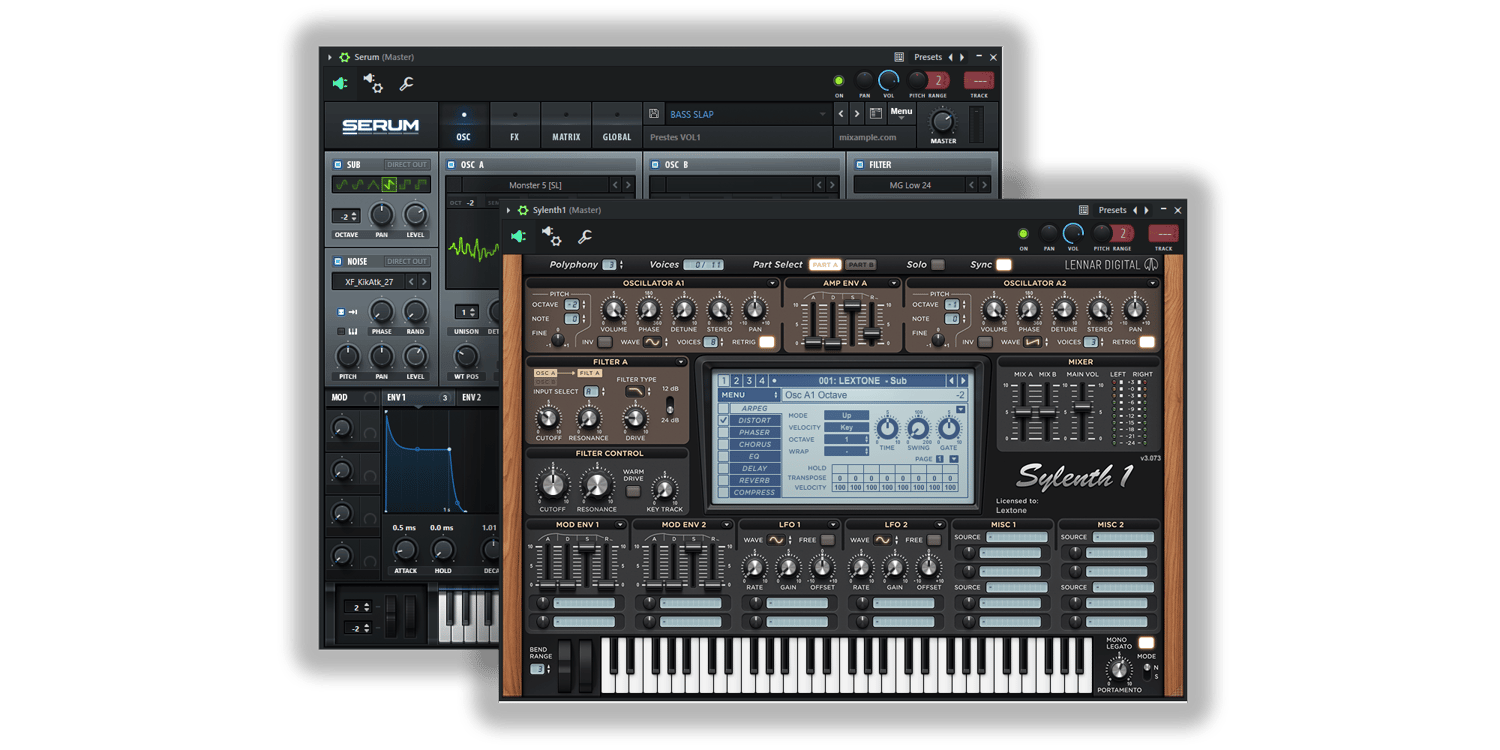1500x750 pixels.
Task: Open Oscillator A1 section dropdown arrow
Action: pos(772,283)
